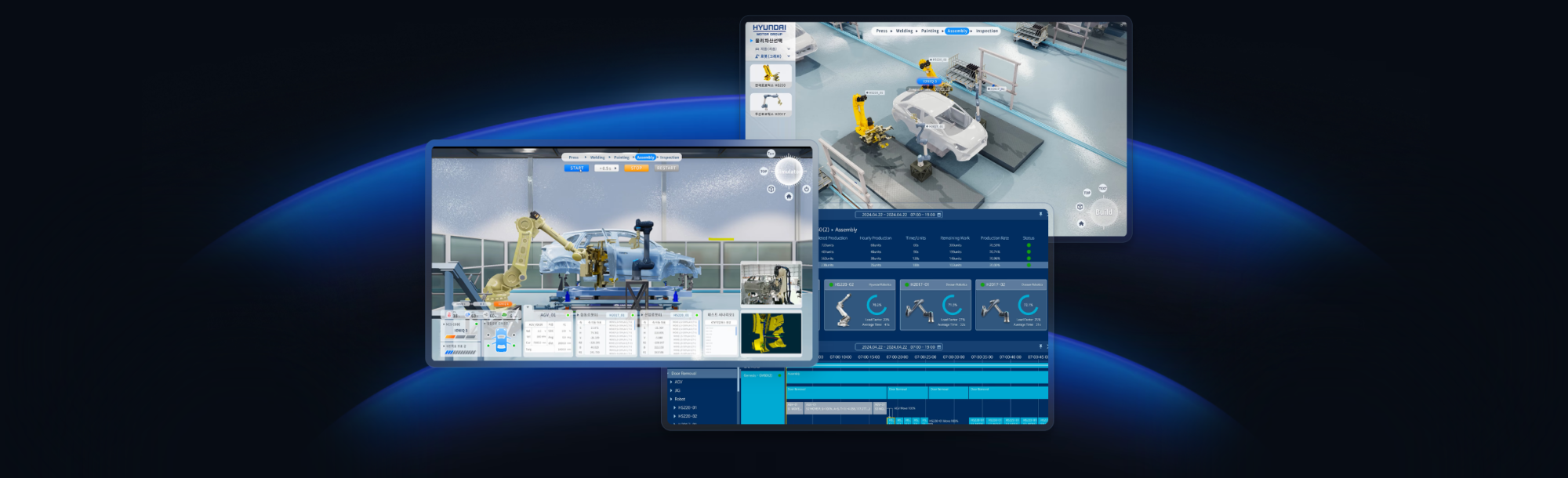Screen dimensions: 1568x478
Task: Click power icon near Simulator dial
Action: (x=806, y=189)
